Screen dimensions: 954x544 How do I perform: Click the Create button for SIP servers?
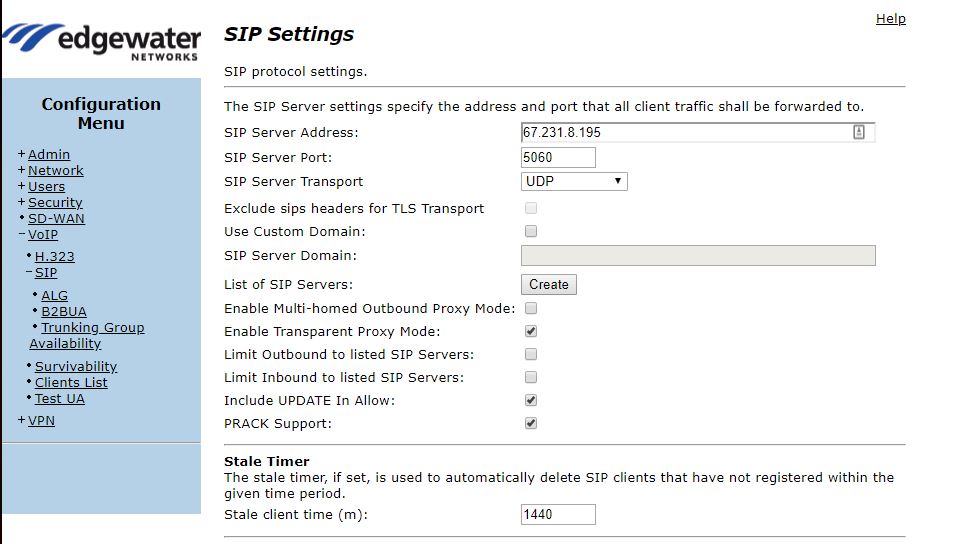(x=549, y=284)
